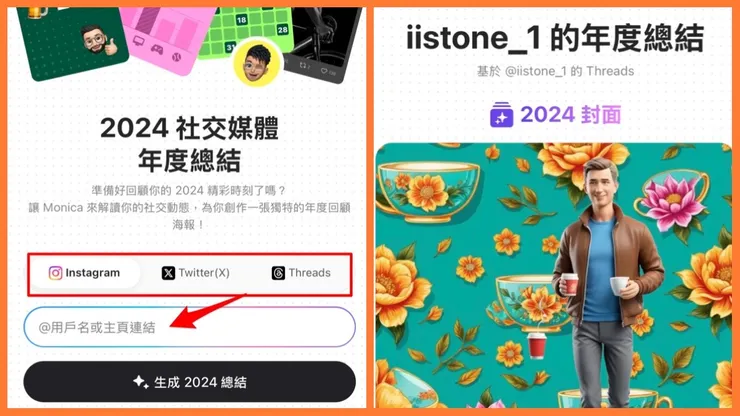
Task: Click the 生成 2024 總結 button
Action: click(189, 382)
